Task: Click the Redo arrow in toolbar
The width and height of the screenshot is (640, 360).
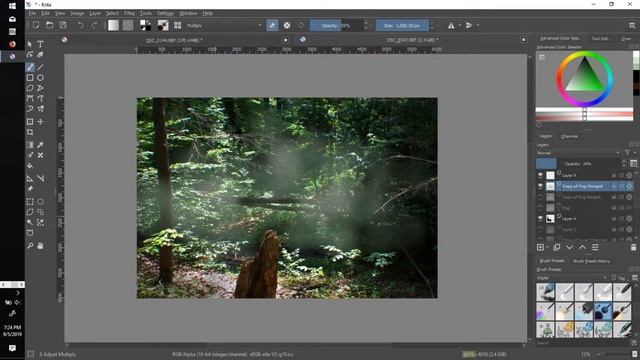Action: (x=94, y=25)
